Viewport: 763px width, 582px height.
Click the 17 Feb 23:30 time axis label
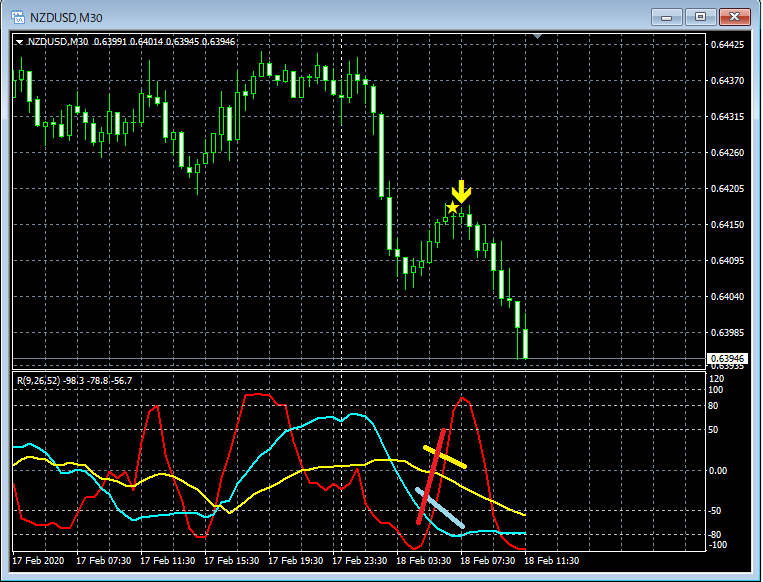(x=360, y=561)
